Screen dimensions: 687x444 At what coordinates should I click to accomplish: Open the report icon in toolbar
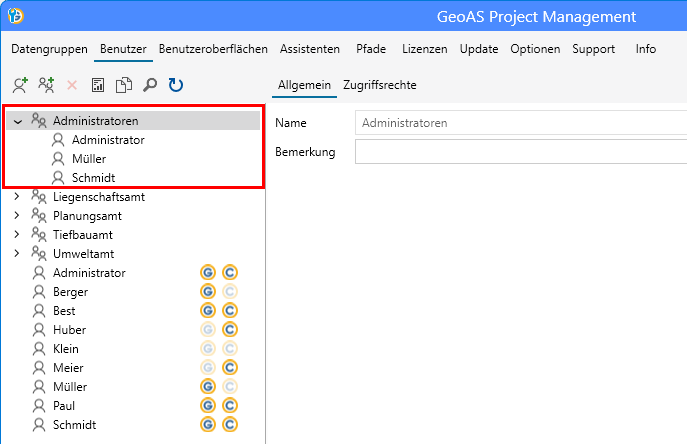[x=98, y=86]
